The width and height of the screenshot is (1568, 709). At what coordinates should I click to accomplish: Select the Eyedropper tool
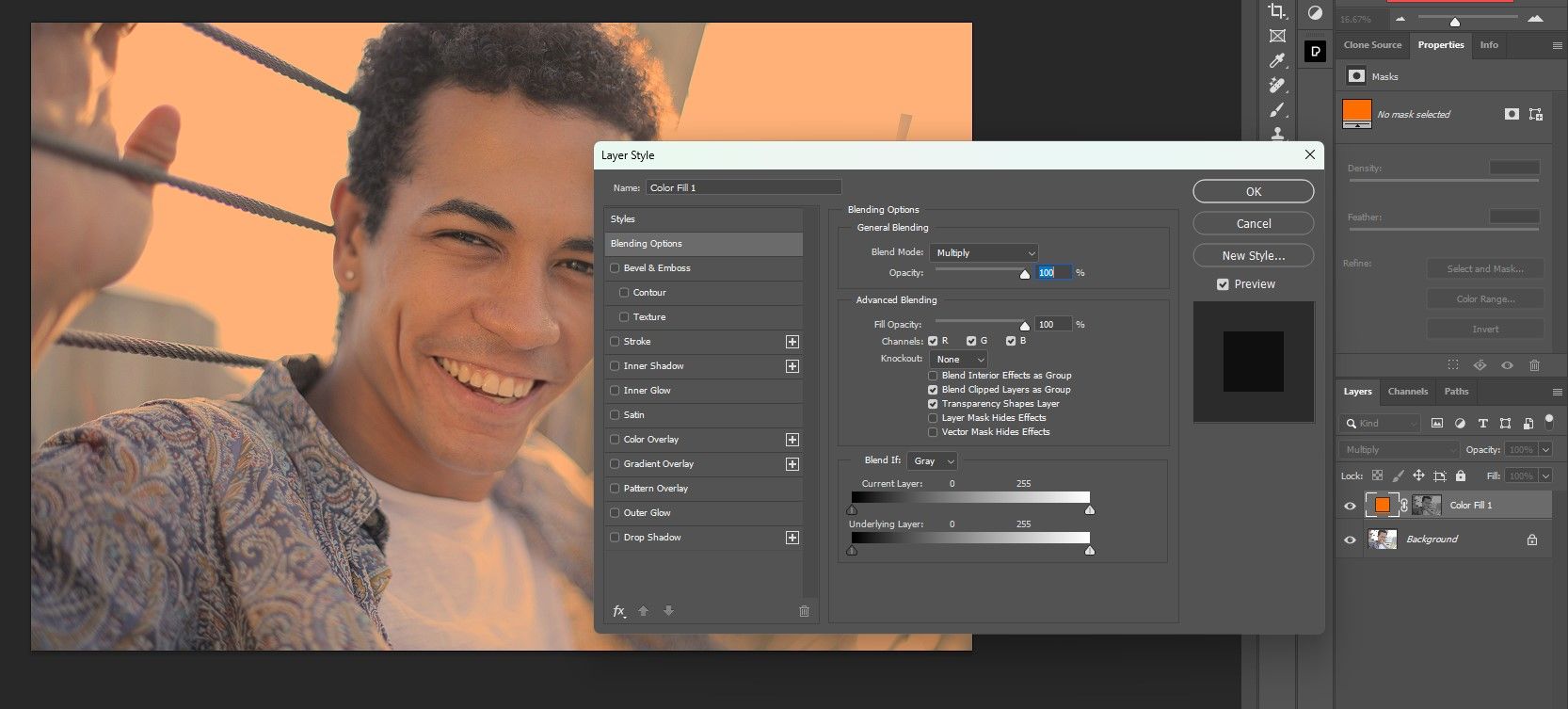(x=1277, y=60)
